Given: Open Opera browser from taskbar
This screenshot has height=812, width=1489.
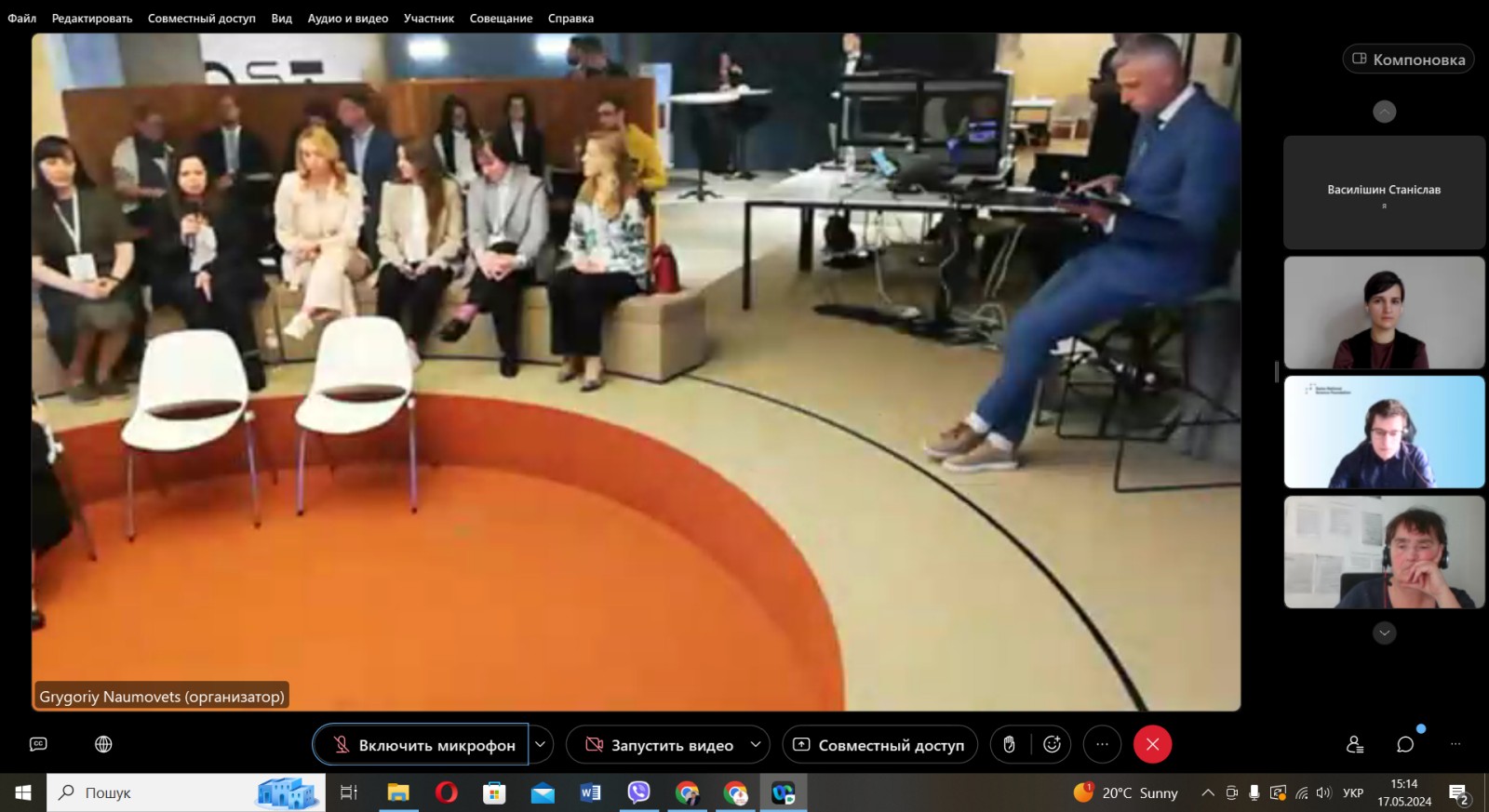Looking at the screenshot, I should pyautogui.click(x=446, y=792).
